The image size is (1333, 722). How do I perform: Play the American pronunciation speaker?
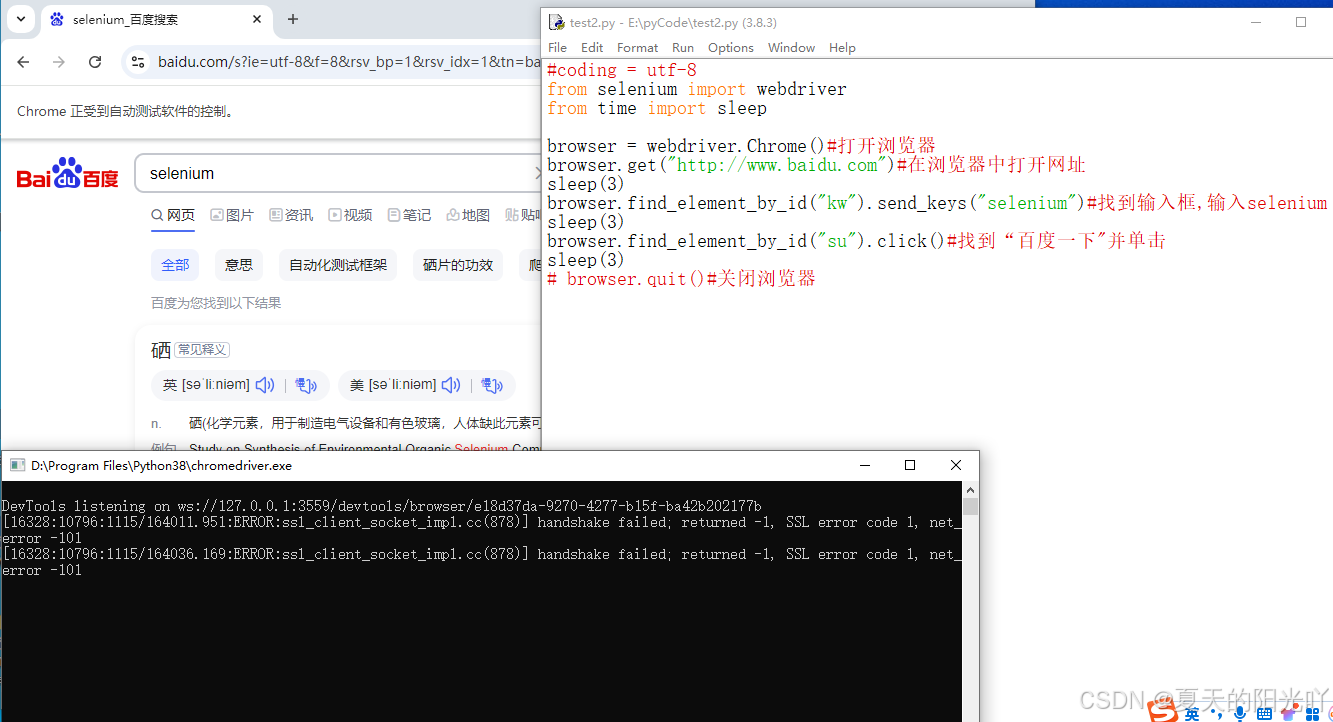click(451, 385)
